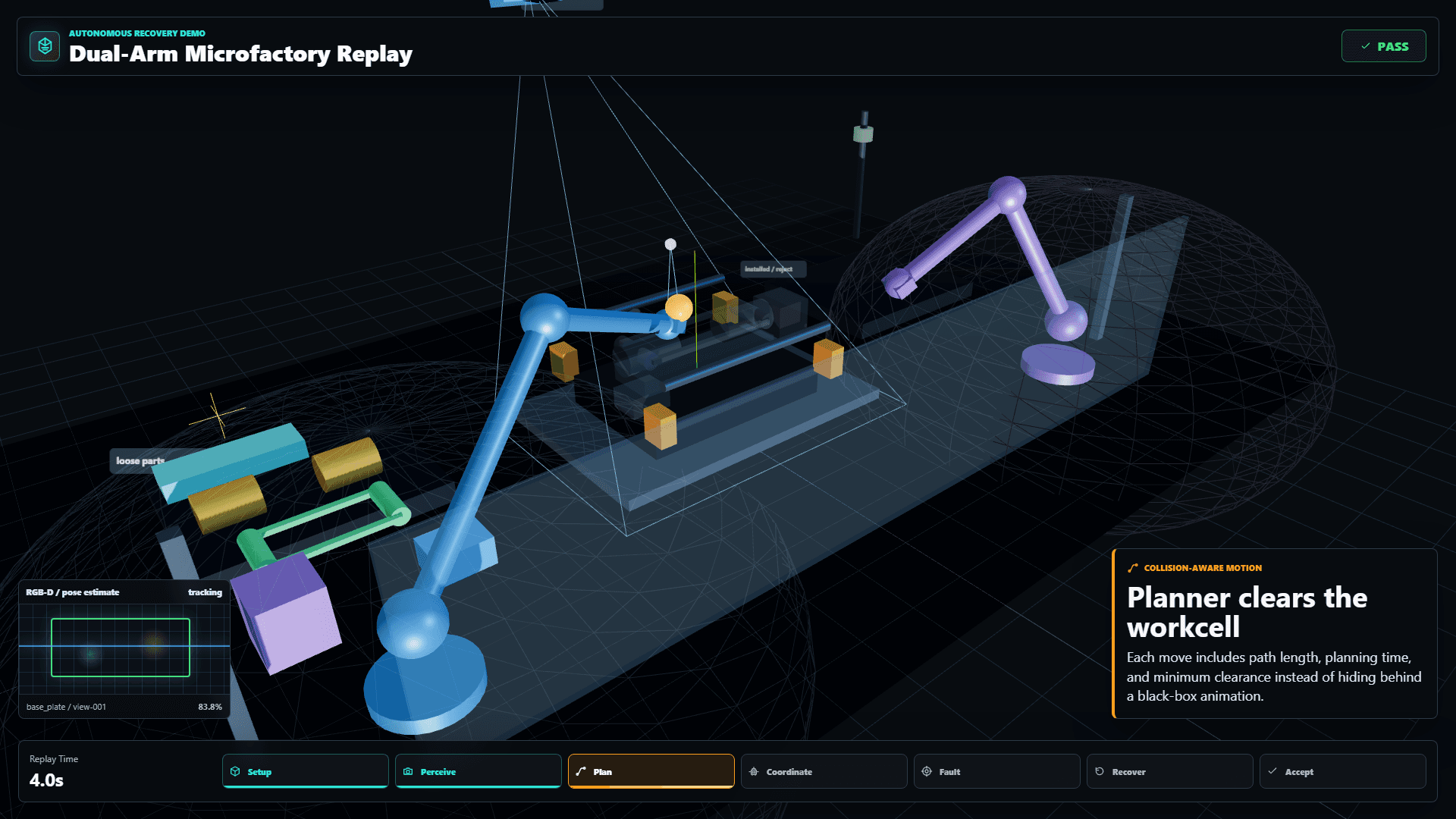Click the green frame part in tray
1456x819 pixels.
(x=324, y=525)
